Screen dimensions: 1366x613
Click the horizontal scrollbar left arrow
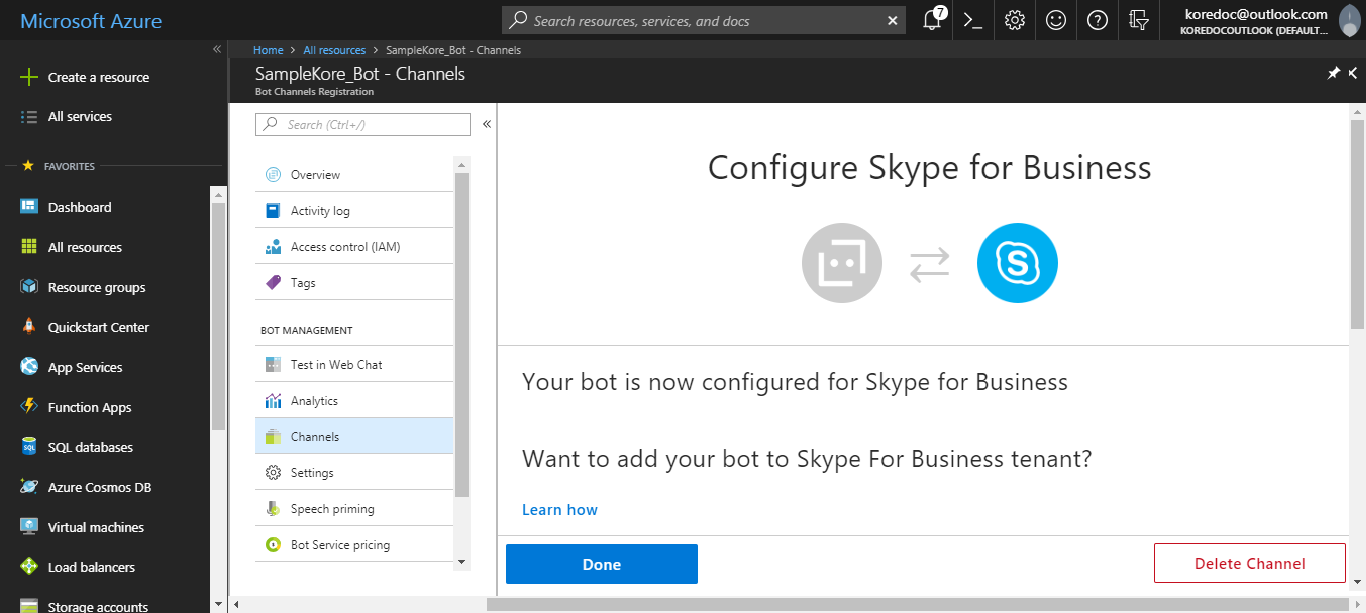pos(236,604)
